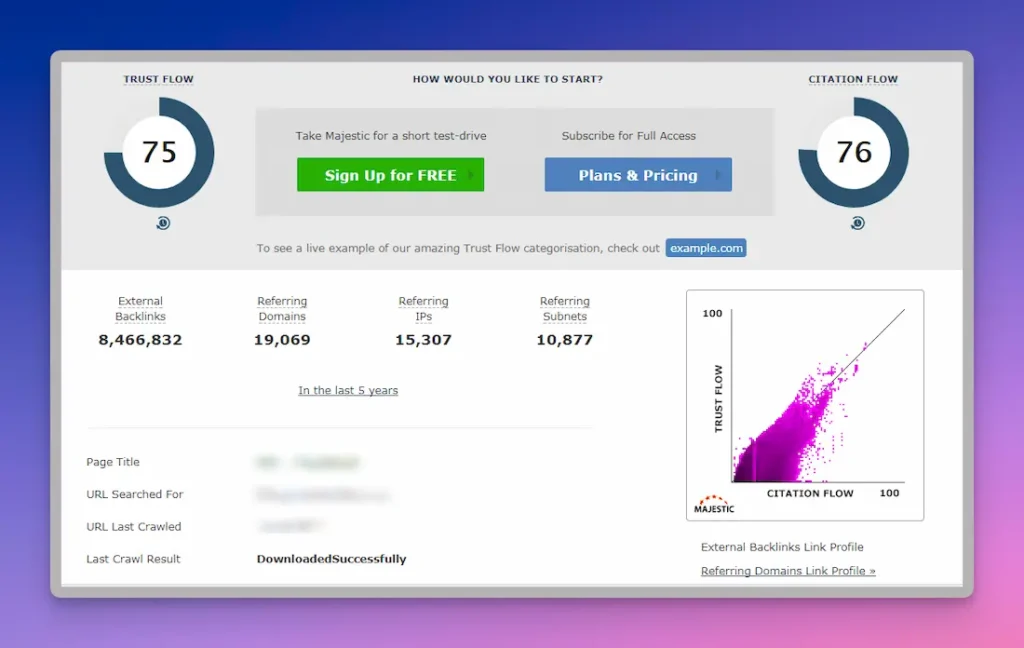Screen dimensions: 1024x648
Task: Click the Referring Domains stat label
Action: tap(282, 309)
